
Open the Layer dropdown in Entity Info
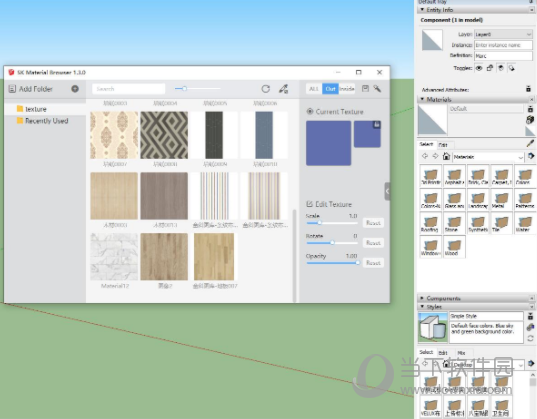503,34
